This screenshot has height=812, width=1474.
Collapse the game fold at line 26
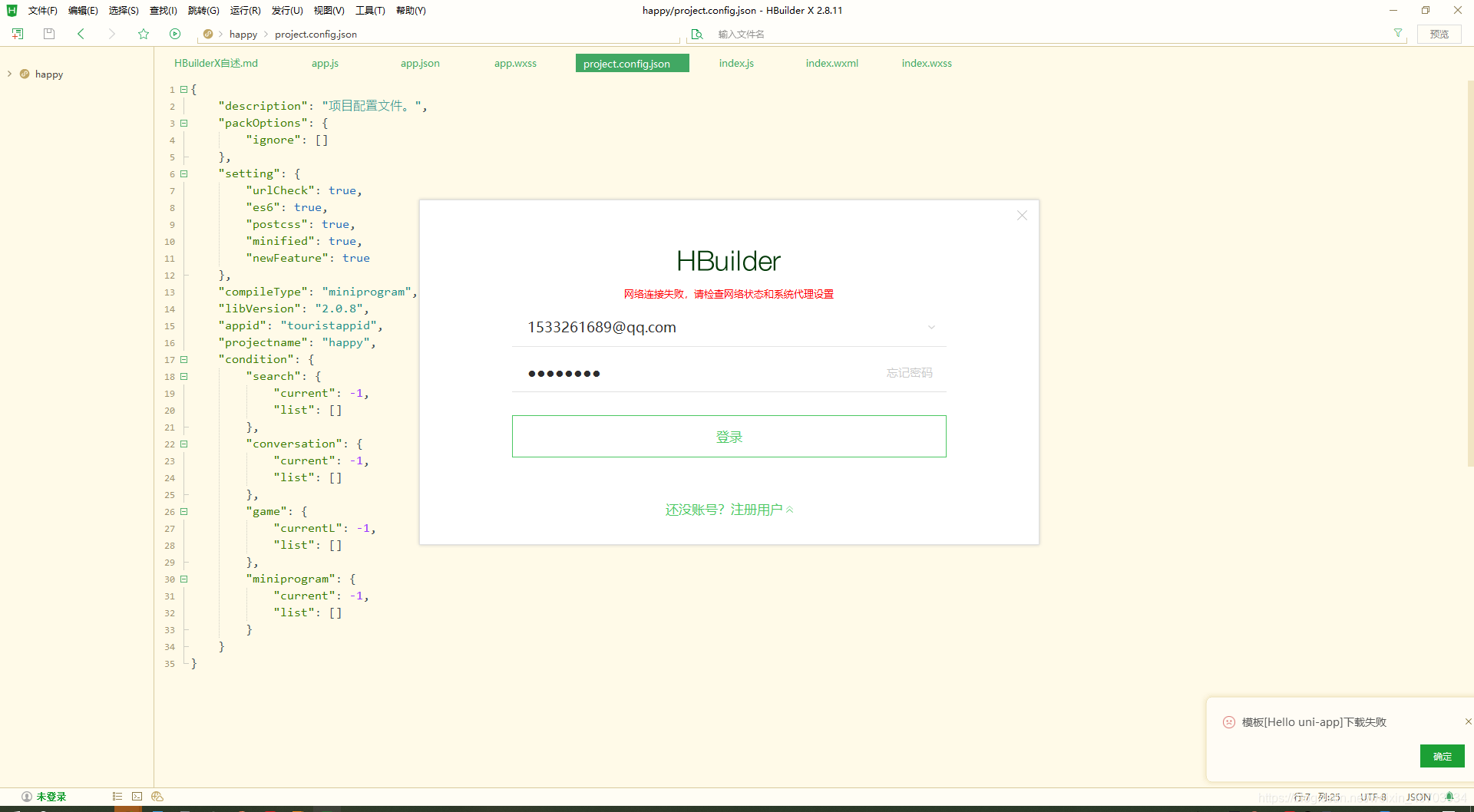184,511
